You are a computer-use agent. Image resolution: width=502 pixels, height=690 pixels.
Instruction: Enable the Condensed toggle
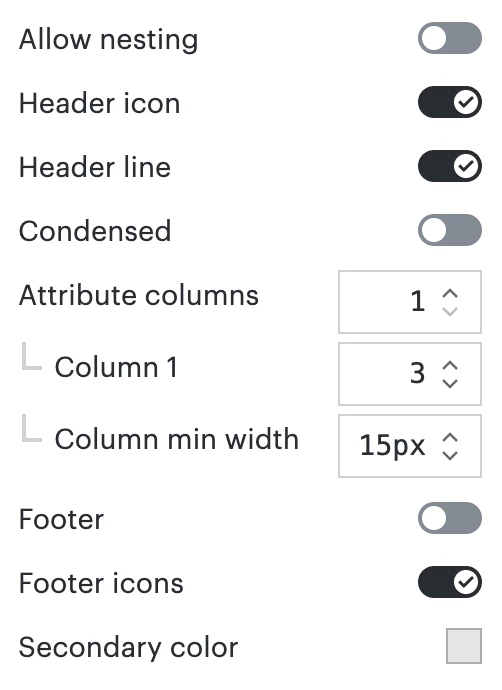(450, 230)
